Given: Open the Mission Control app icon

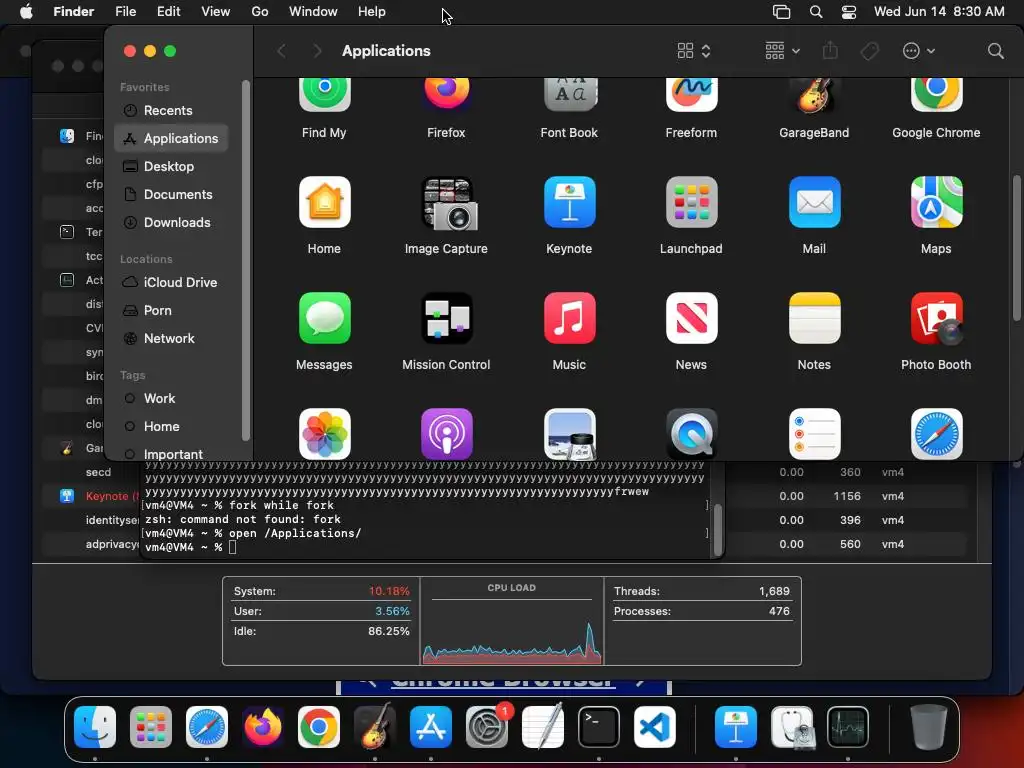Looking at the screenshot, I should pyautogui.click(x=447, y=318).
